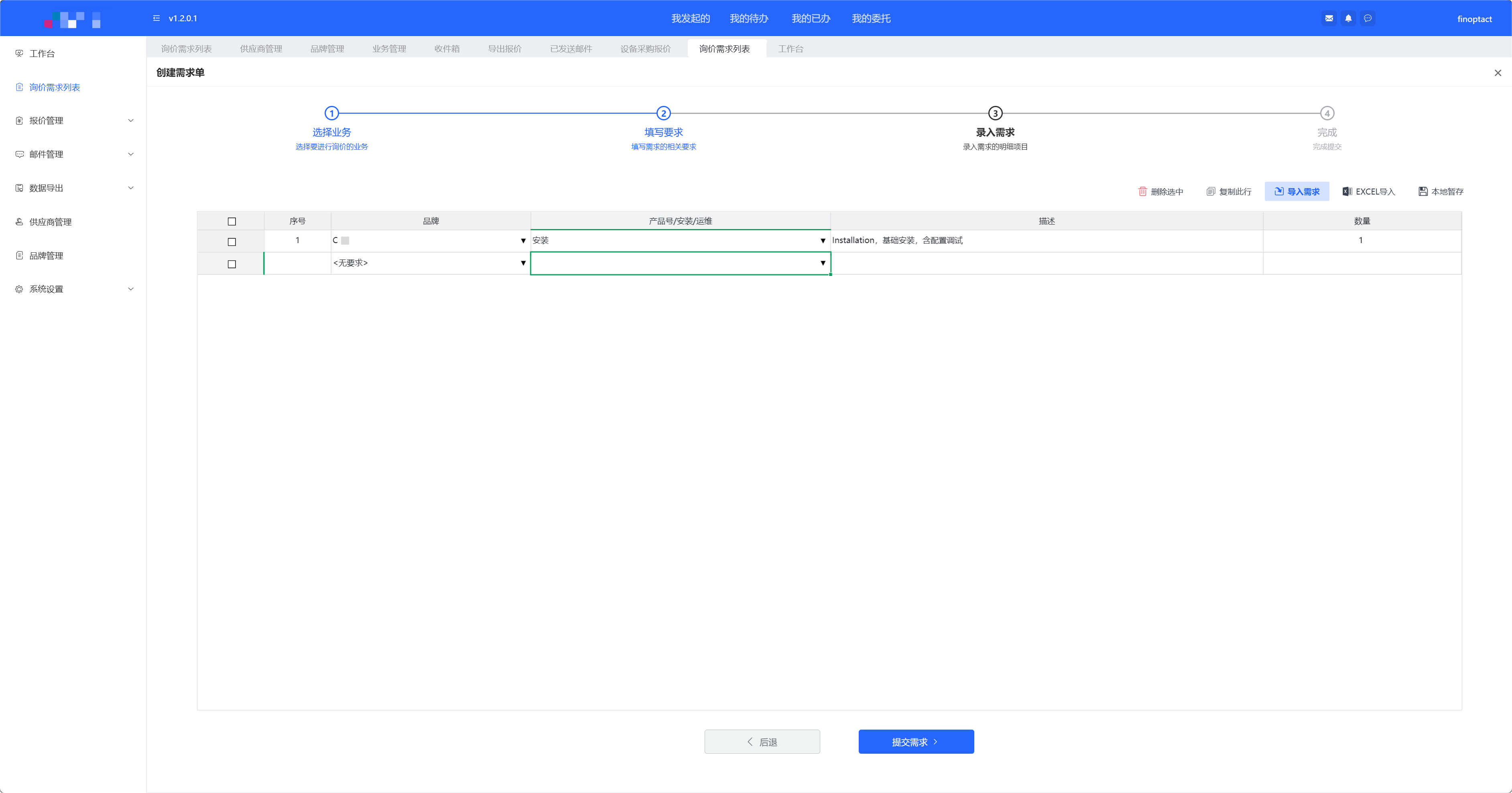Open the 我的待办 top menu
The image size is (1512, 793).
coord(748,18)
